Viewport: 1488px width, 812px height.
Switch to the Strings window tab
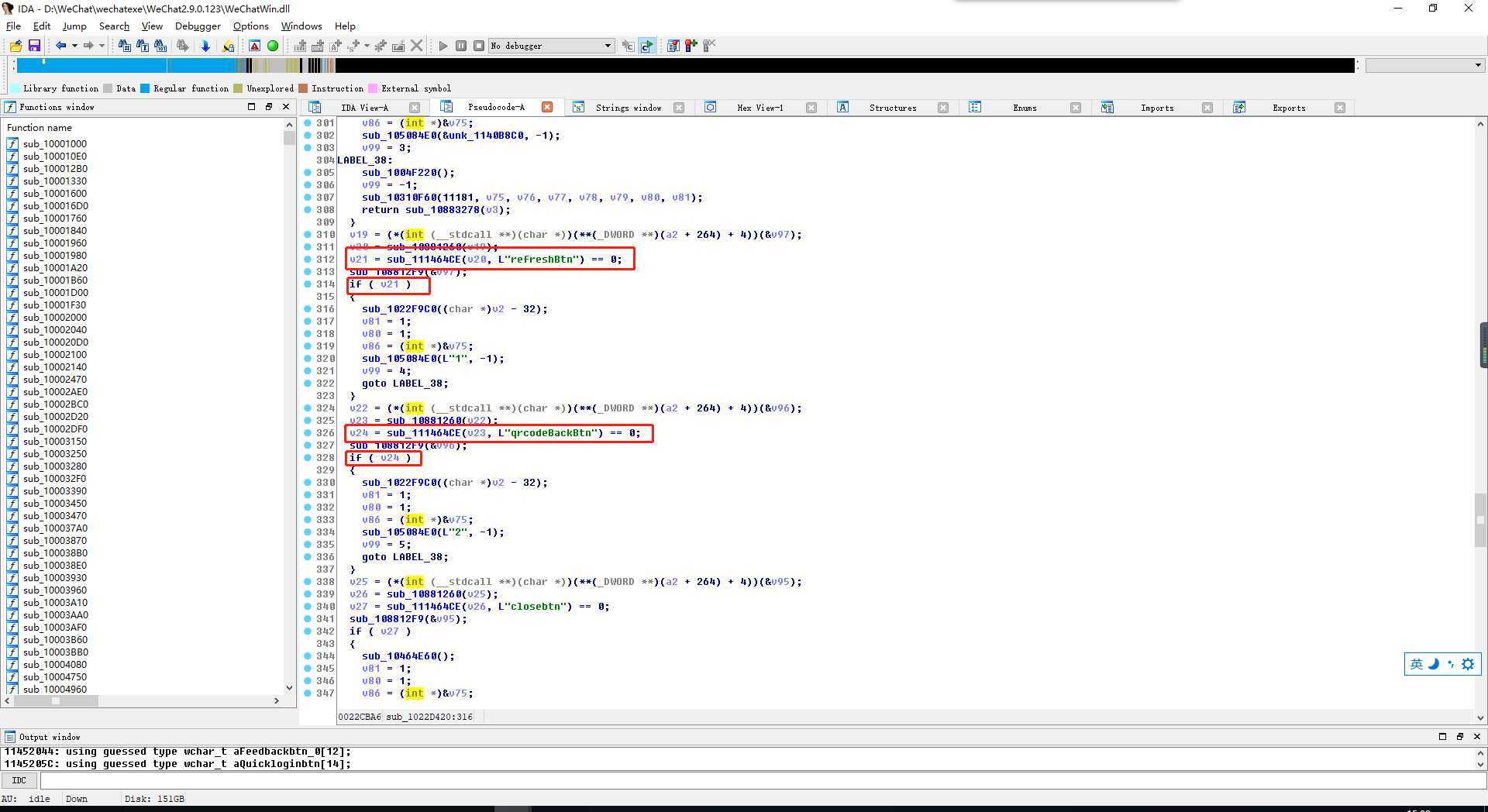point(628,108)
